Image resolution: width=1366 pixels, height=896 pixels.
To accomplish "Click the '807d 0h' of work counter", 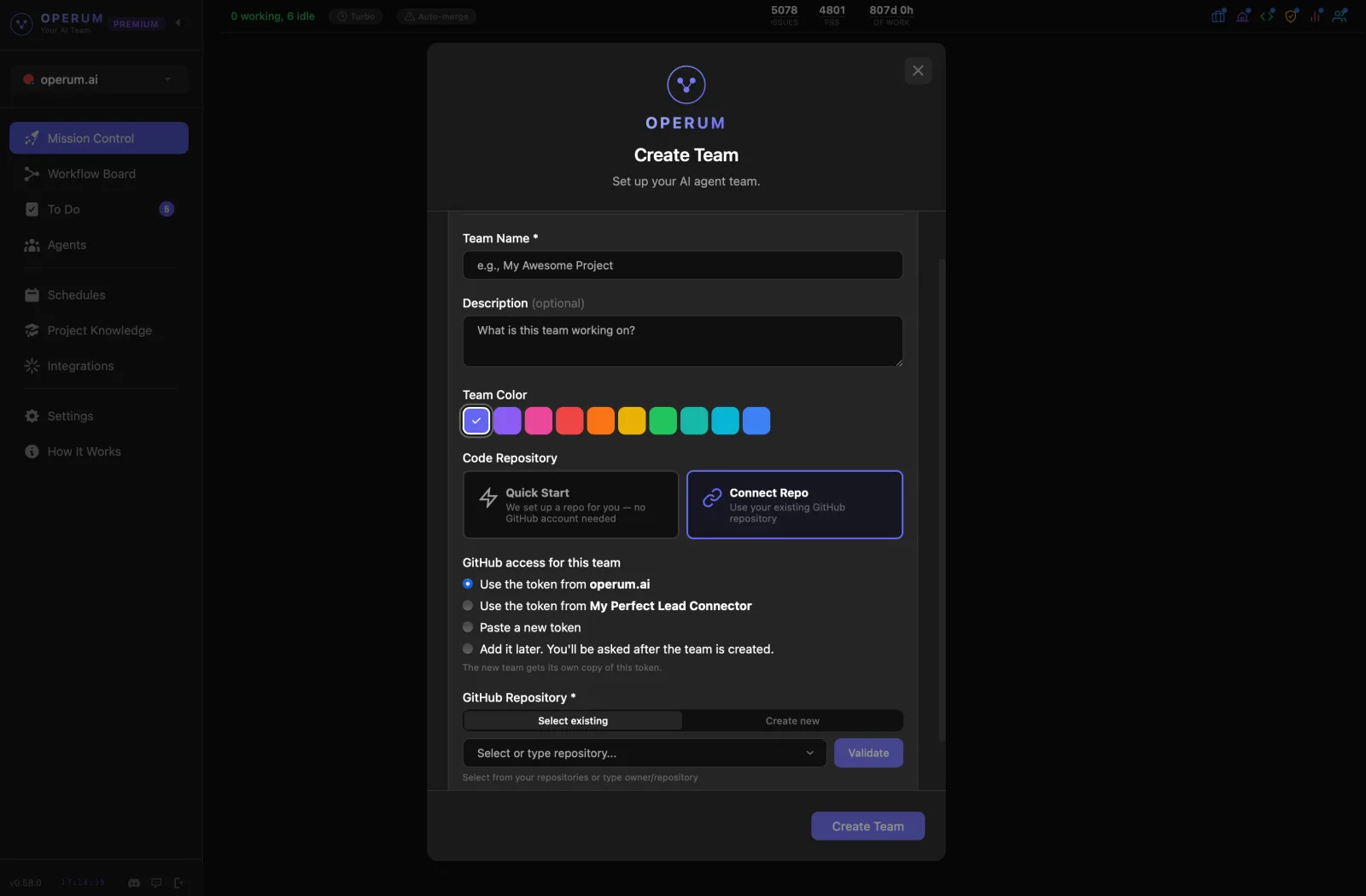I will point(891,15).
